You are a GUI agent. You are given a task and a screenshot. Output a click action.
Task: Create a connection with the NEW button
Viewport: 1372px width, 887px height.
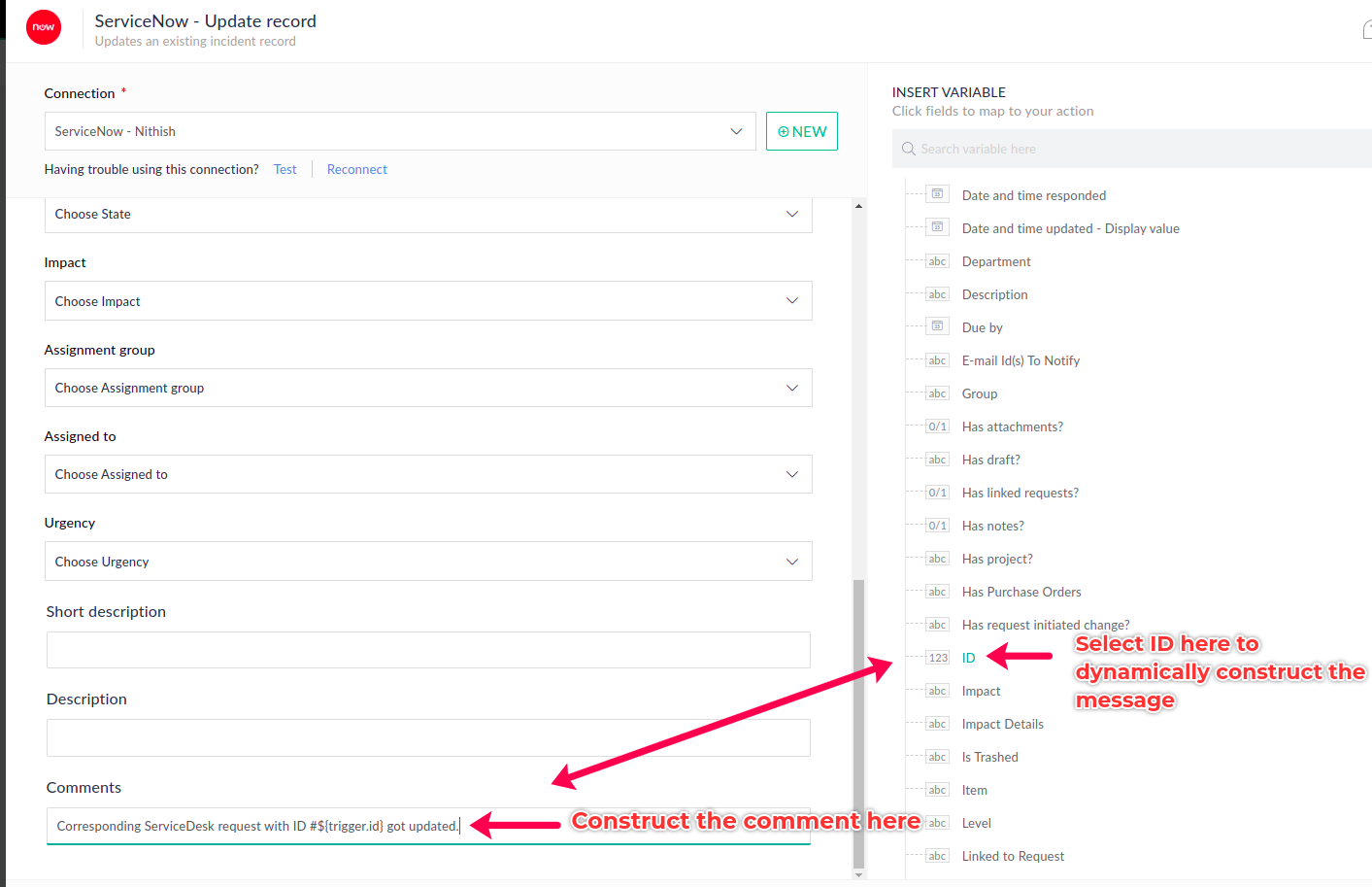click(802, 131)
